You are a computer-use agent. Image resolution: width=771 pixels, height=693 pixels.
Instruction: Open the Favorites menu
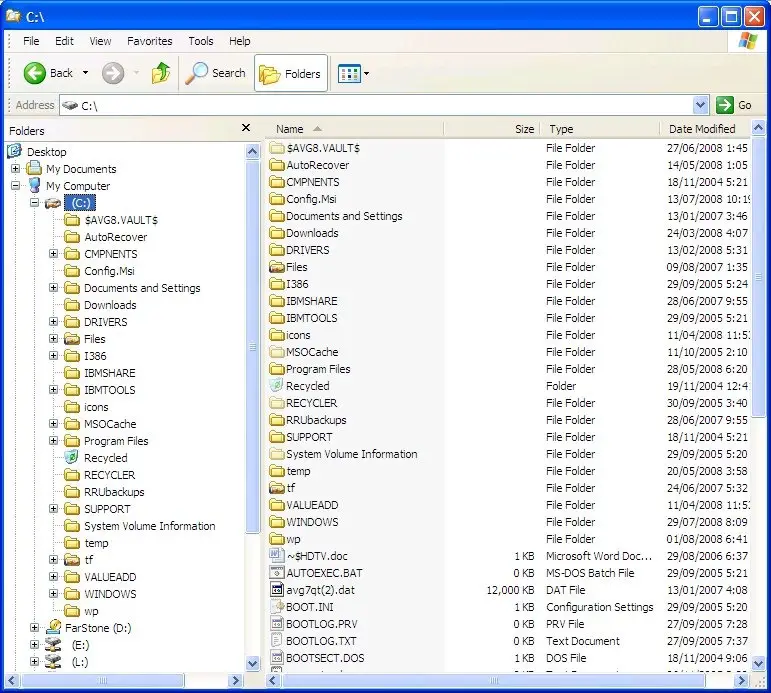[x=149, y=41]
